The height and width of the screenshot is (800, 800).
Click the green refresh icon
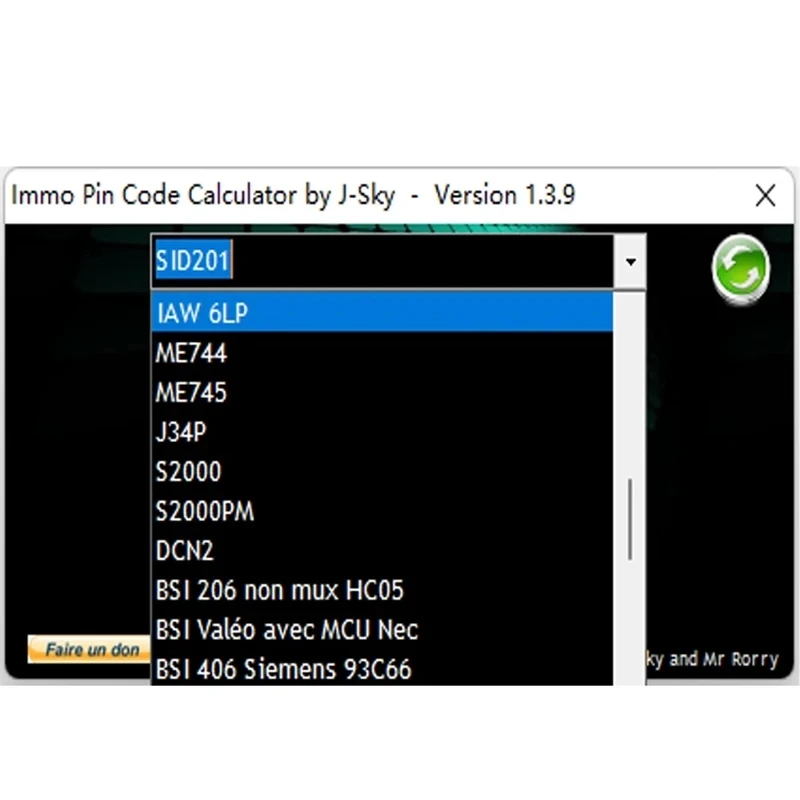point(740,268)
